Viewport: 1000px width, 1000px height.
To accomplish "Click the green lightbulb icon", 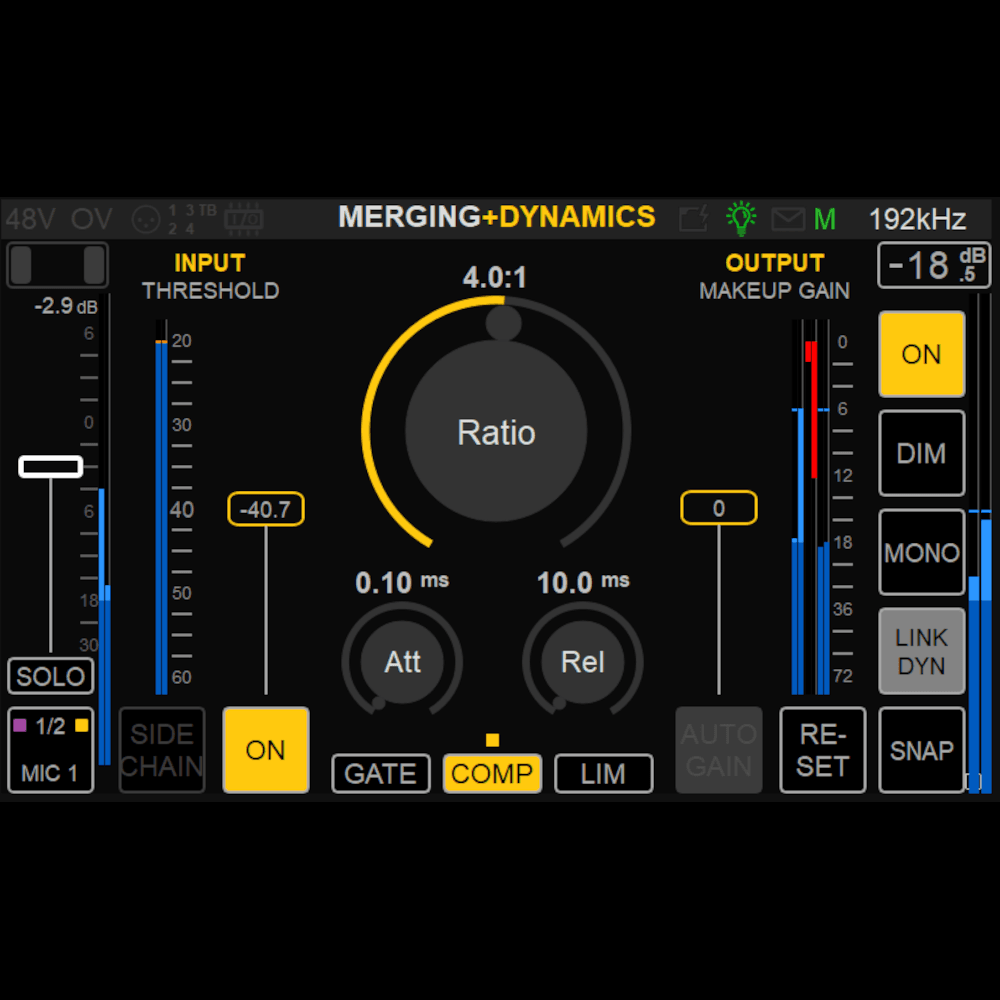I will 741,218.
